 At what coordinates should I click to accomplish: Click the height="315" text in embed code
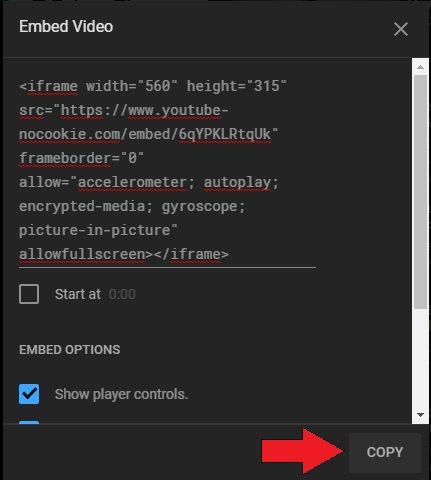pos(237,86)
